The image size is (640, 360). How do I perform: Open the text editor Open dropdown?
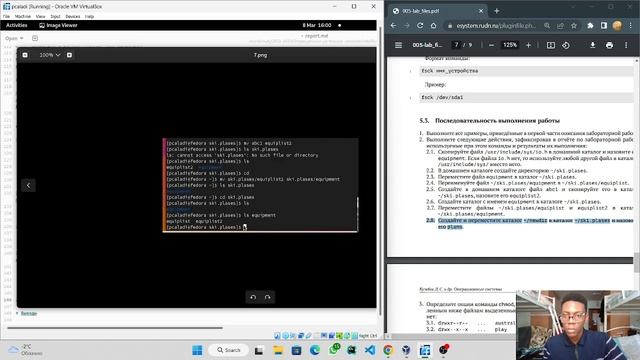[x=14, y=38]
